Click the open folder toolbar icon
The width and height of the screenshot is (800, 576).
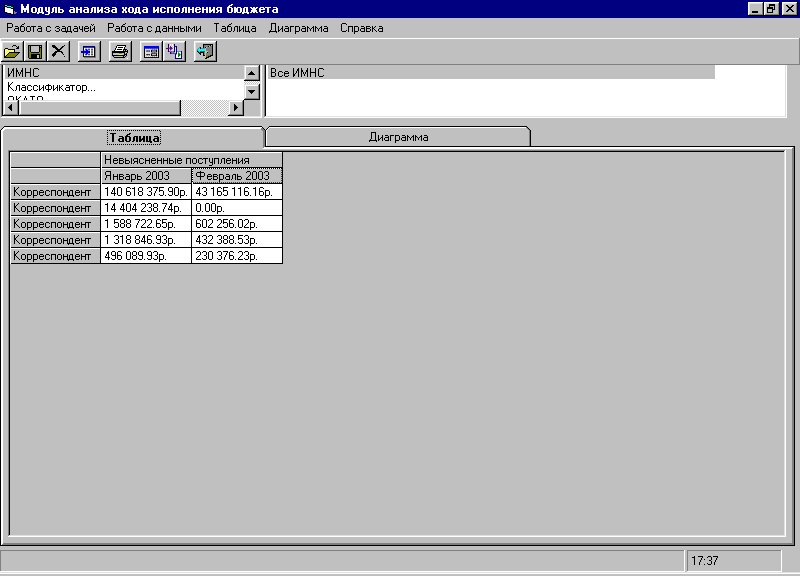pyautogui.click(x=12, y=52)
